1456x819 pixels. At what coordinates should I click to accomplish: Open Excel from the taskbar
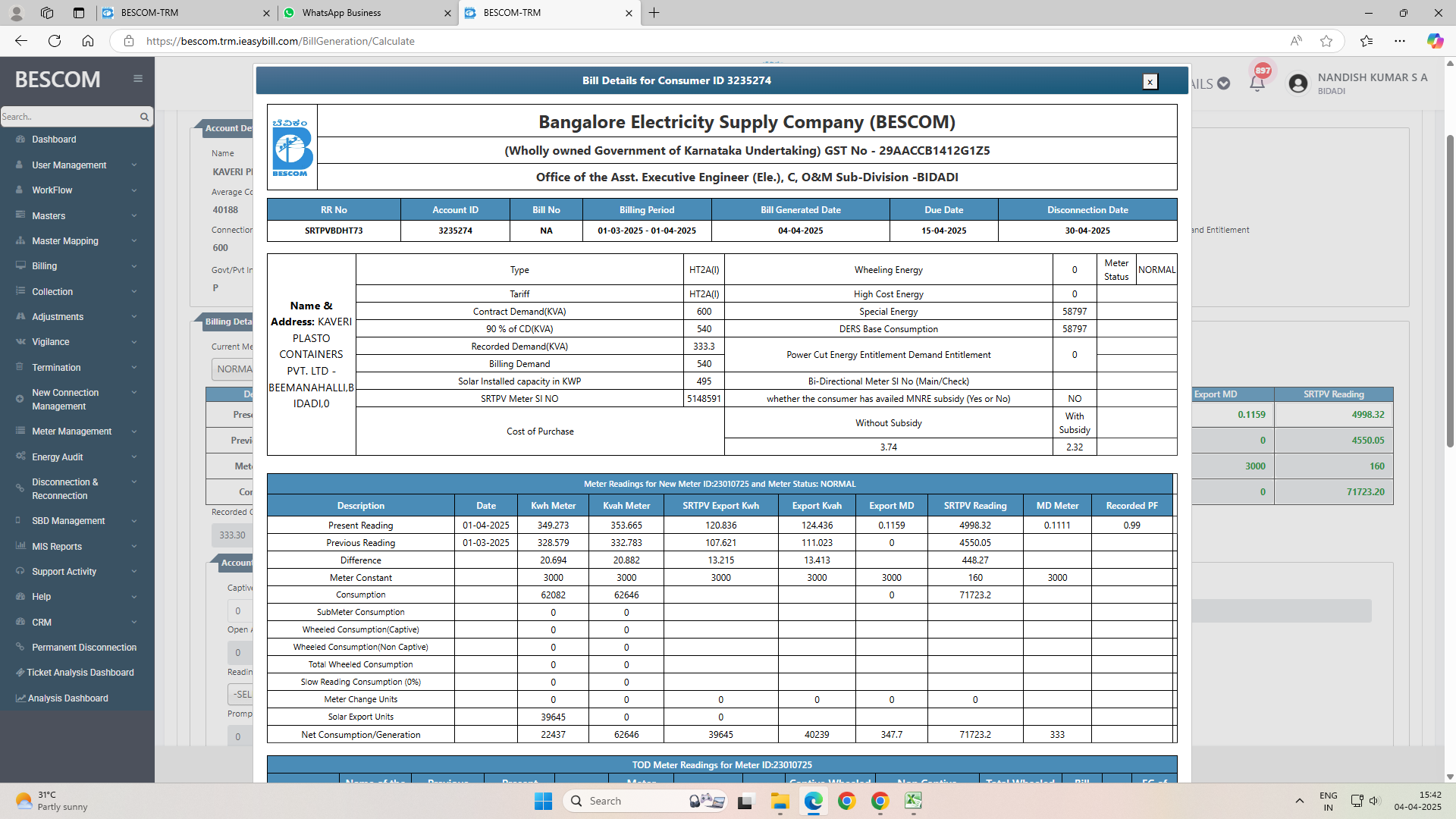pos(913,801)
